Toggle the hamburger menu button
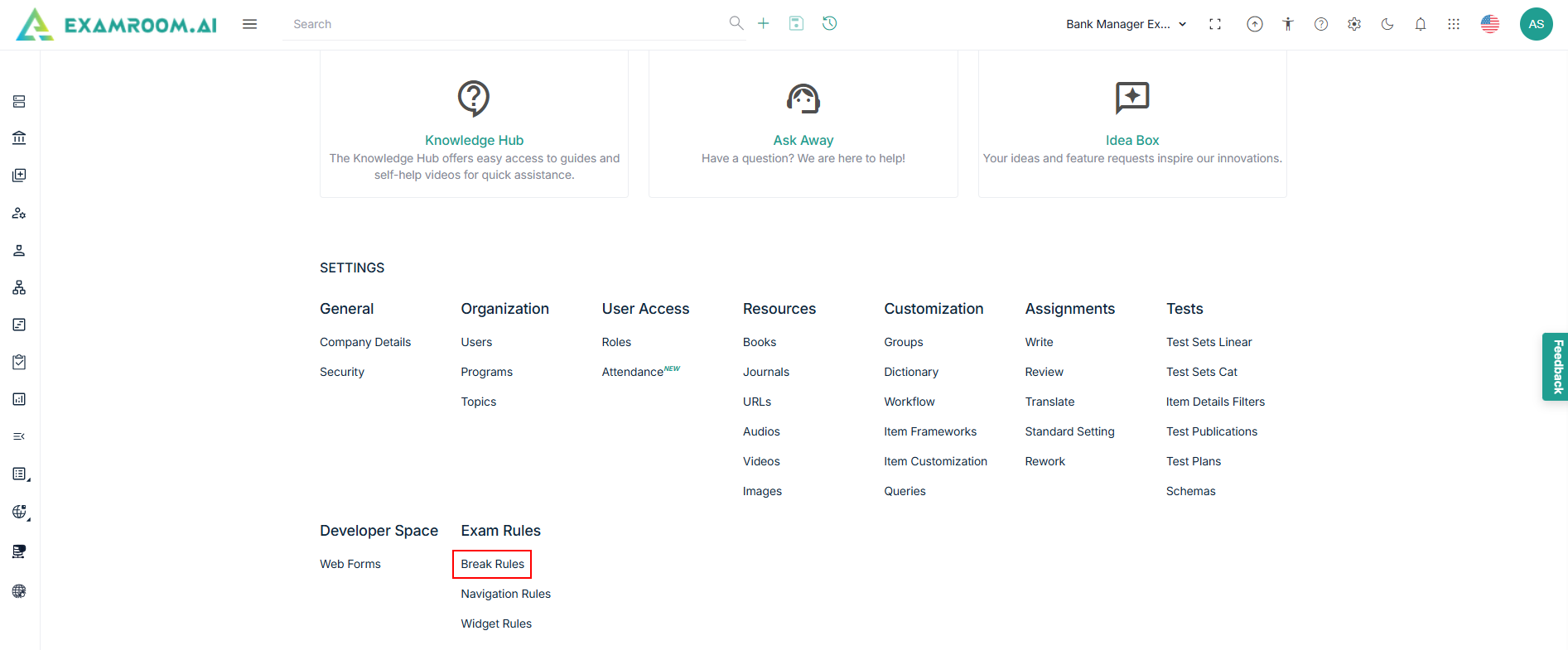The width and height of the screenshot is (1568, 650). pos(249,24)
